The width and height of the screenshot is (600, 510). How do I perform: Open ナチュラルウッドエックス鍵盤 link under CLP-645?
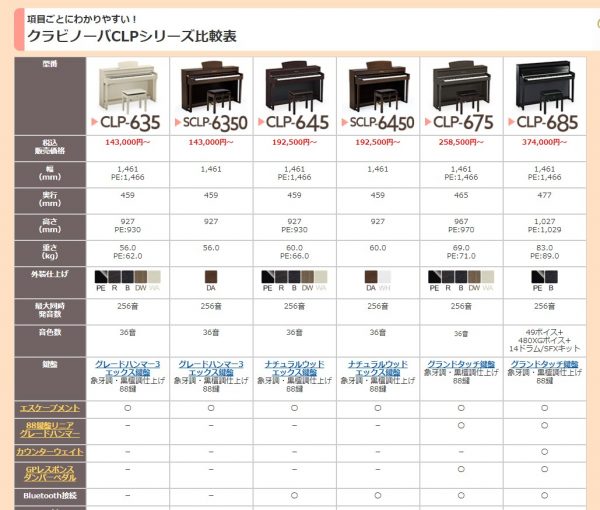pos(294,368)
